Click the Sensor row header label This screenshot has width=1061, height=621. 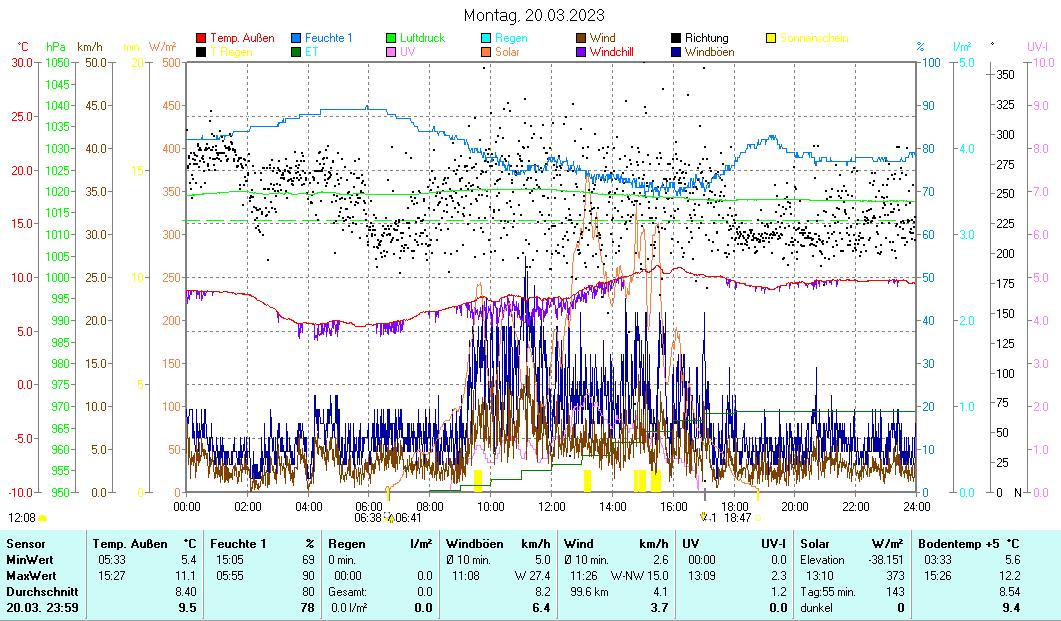(x=26, y=543)
